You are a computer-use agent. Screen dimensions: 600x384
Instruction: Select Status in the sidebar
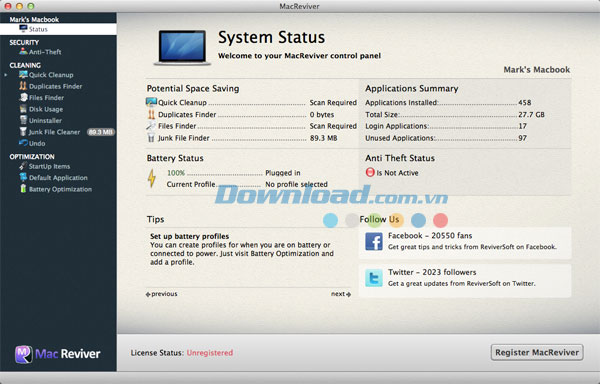click(58, 29)
